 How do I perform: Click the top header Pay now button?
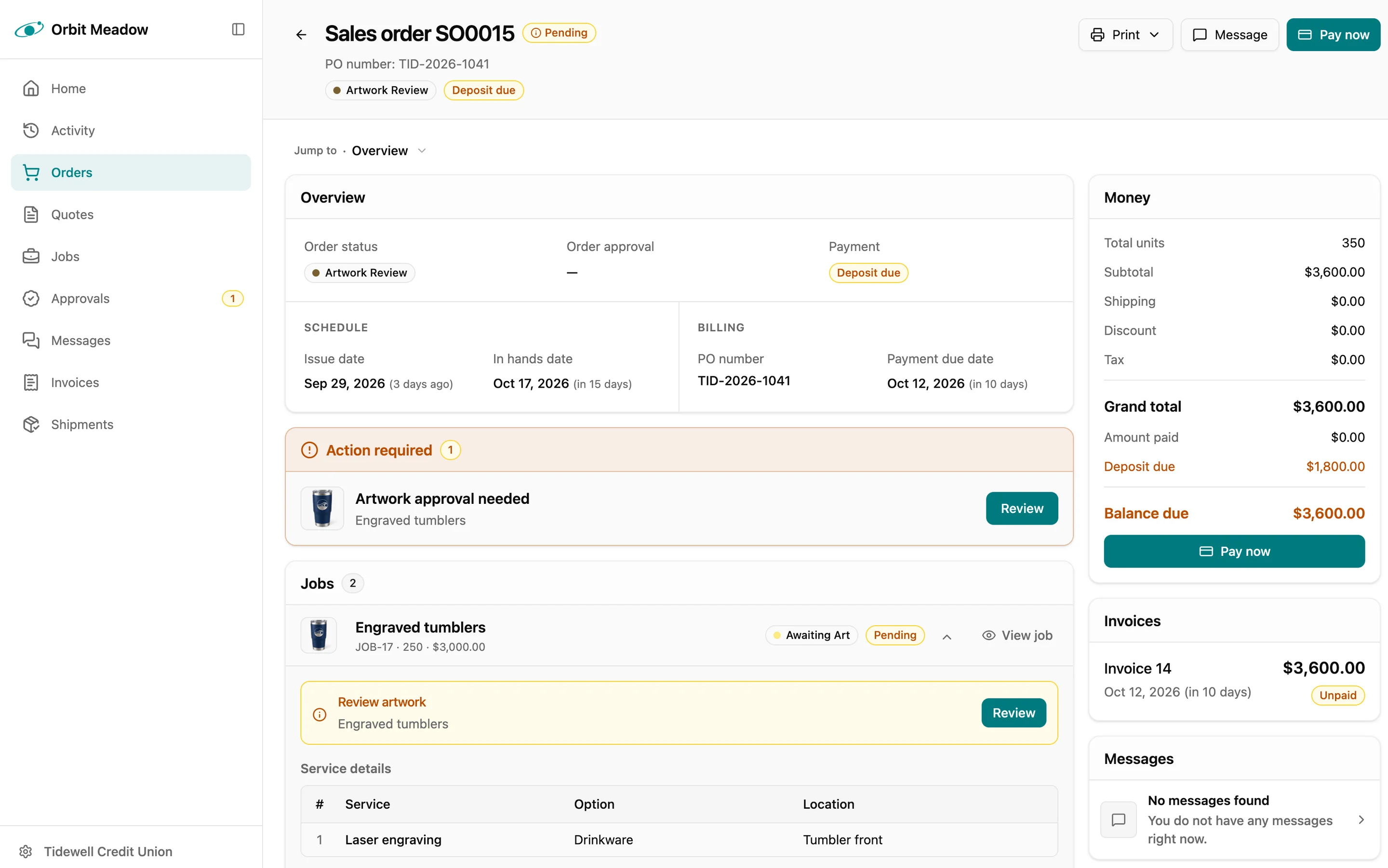pyautogui.click(x=1333, y=35)
